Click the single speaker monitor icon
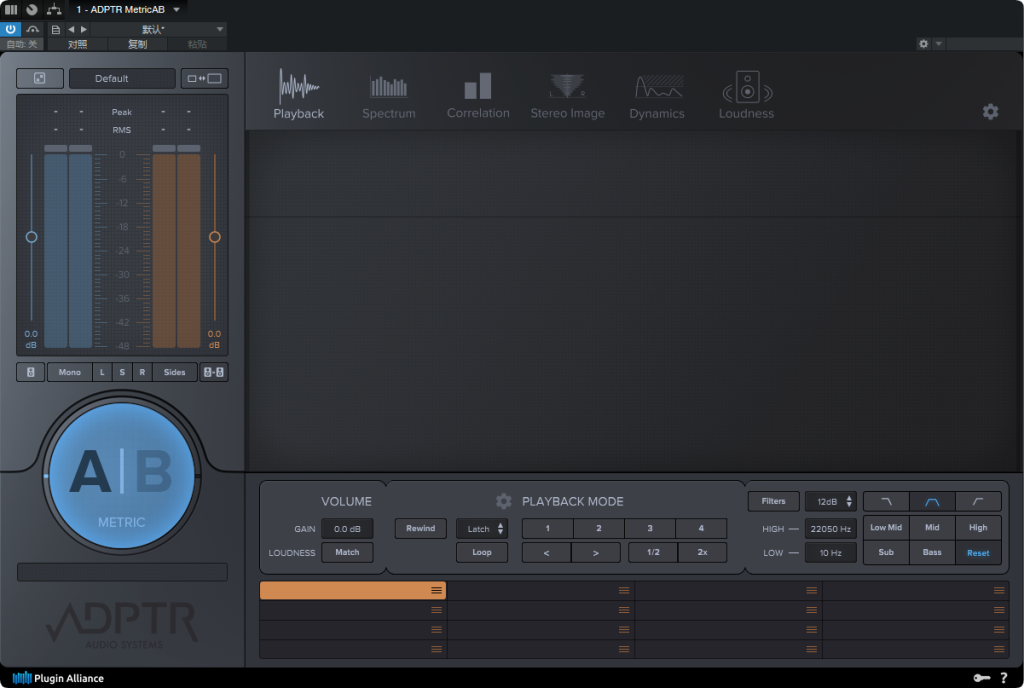 click(31, 372)
